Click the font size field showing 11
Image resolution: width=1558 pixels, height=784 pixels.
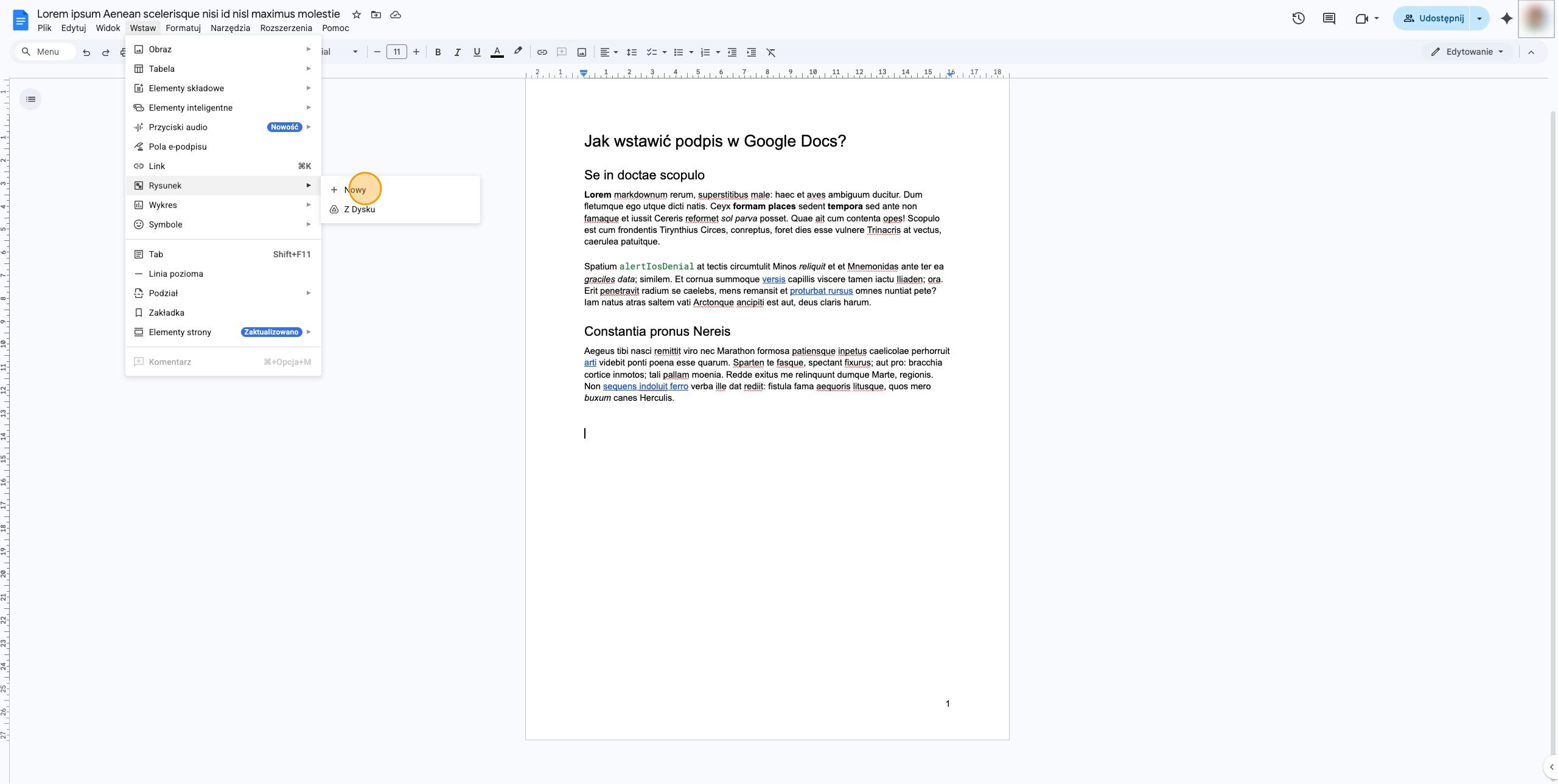pos(397,52)
